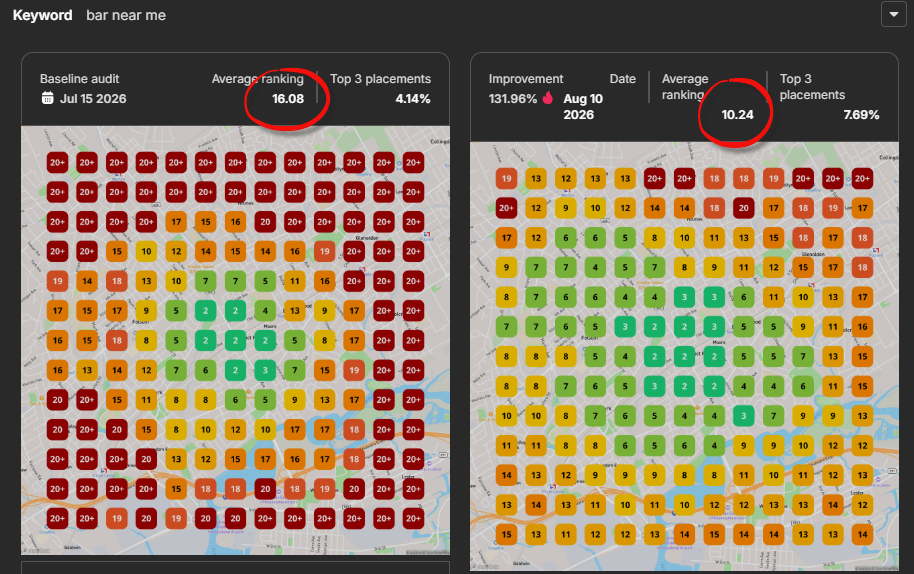914x574 pixels.
Task: Select the rank 16 marker in Aug 10 map
Action: [x=862, y=327]
